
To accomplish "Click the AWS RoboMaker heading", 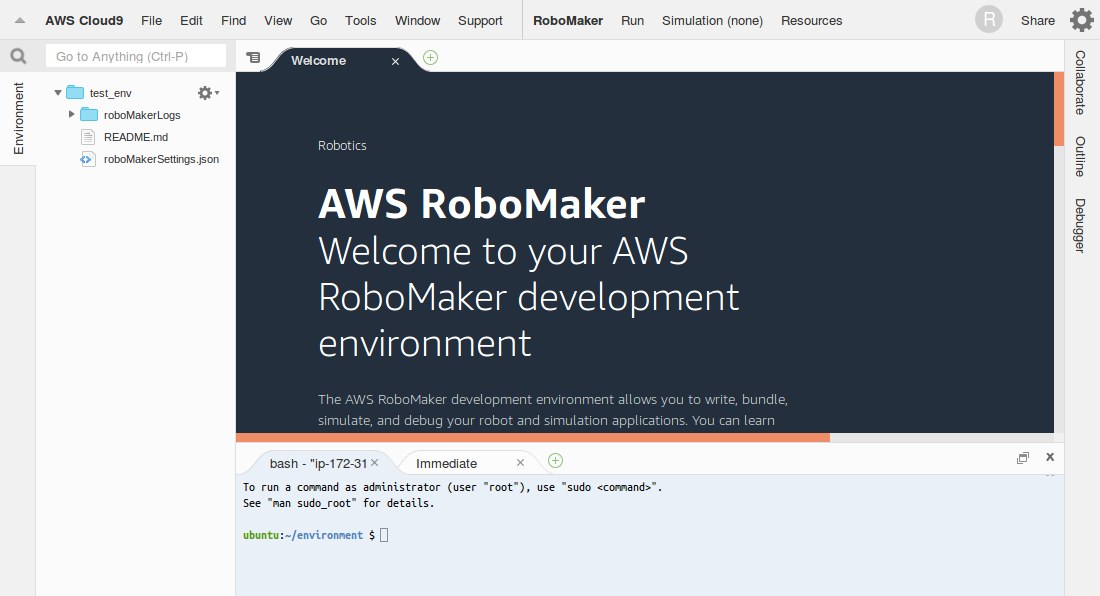I will pyautogui.click(x=481, y=204).
